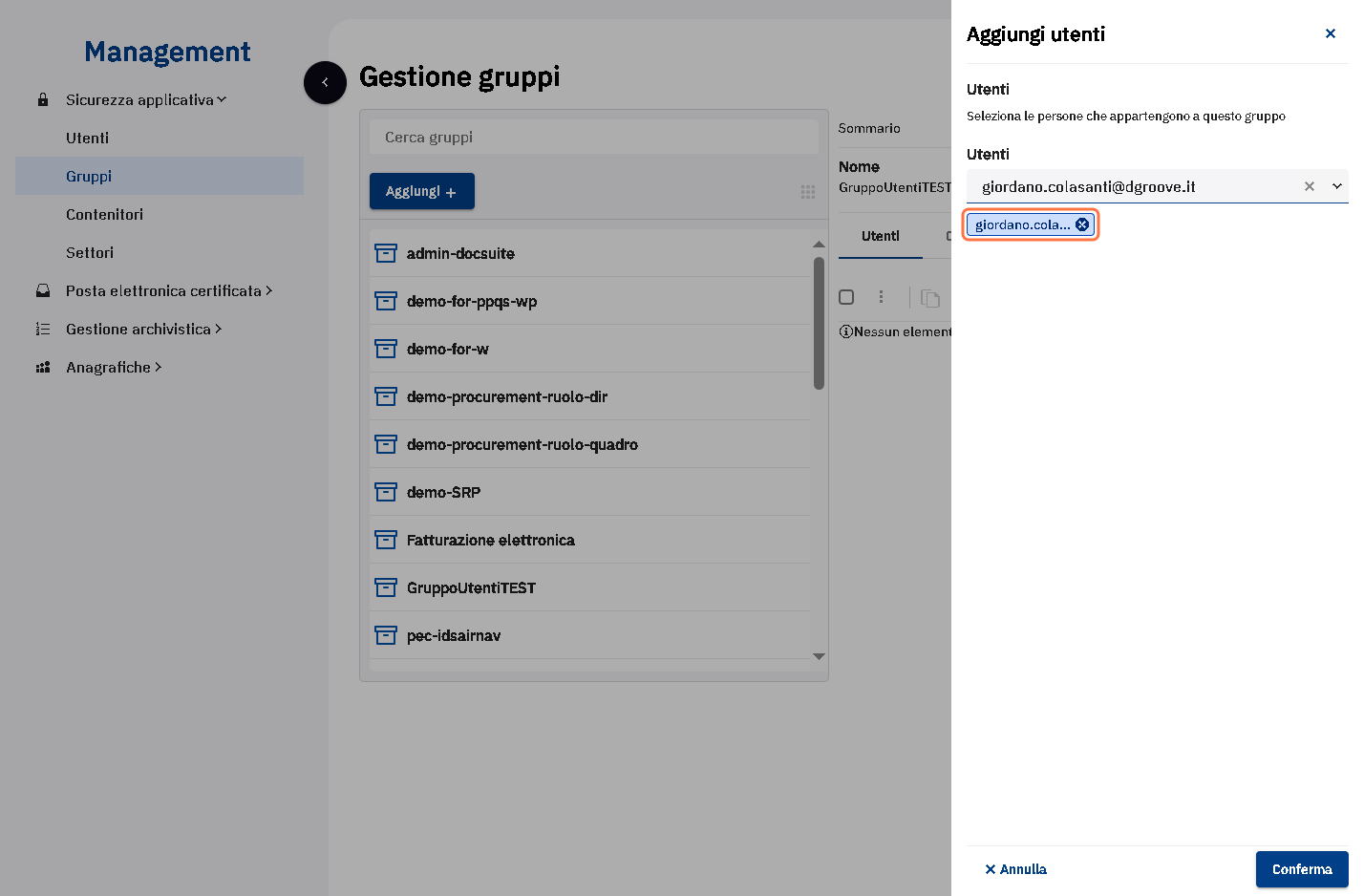Select the demo-procurement-ruolo-dir group
This screenshot has width=1364, height=896.
(590, 396)
